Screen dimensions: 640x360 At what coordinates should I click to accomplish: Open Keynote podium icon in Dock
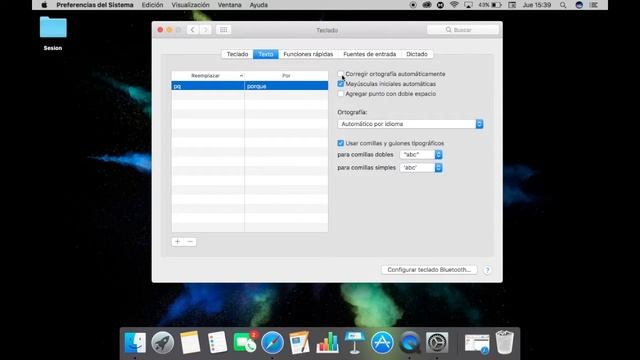[354, 342]
